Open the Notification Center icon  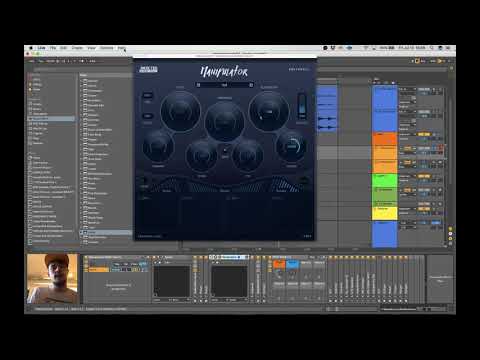tap(449, 48)
